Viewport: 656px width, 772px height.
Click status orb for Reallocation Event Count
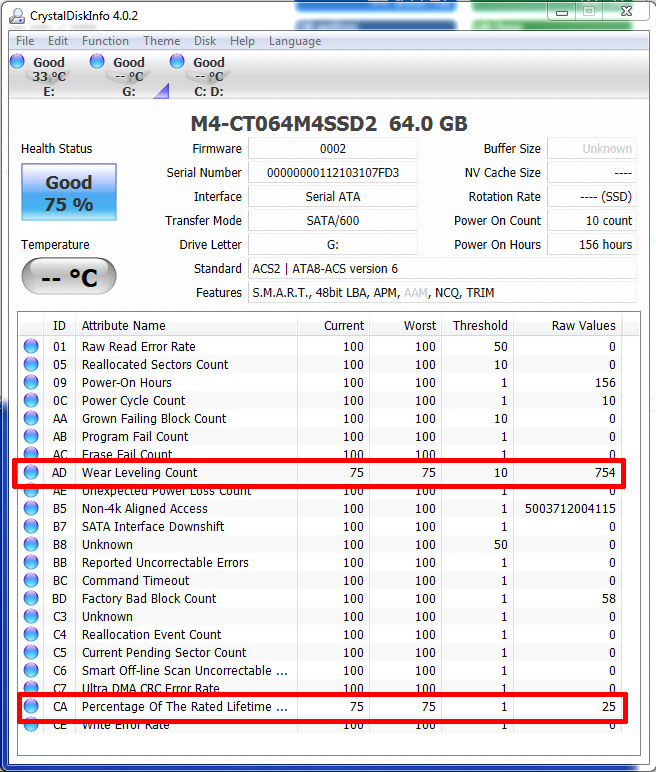click(x=31, y=634)
